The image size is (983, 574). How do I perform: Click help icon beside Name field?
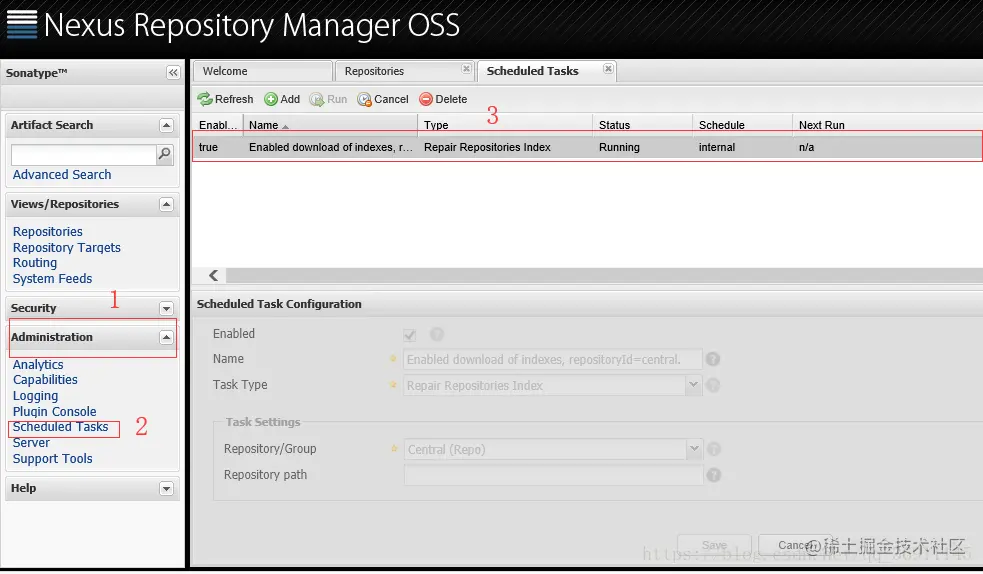[x=712, y=359]
